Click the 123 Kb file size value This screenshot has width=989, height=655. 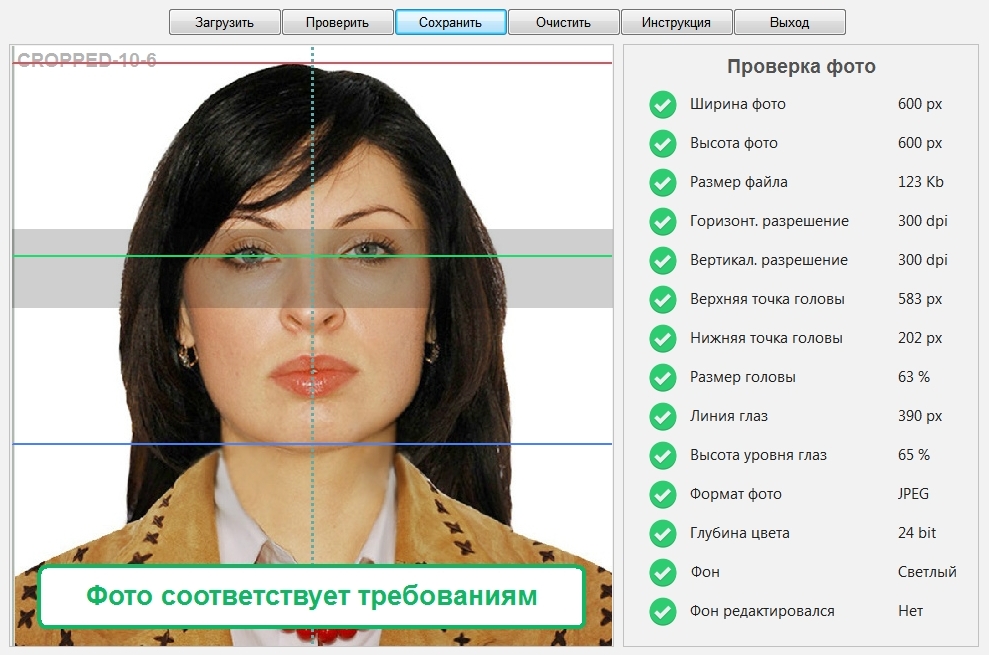(920, 182)
